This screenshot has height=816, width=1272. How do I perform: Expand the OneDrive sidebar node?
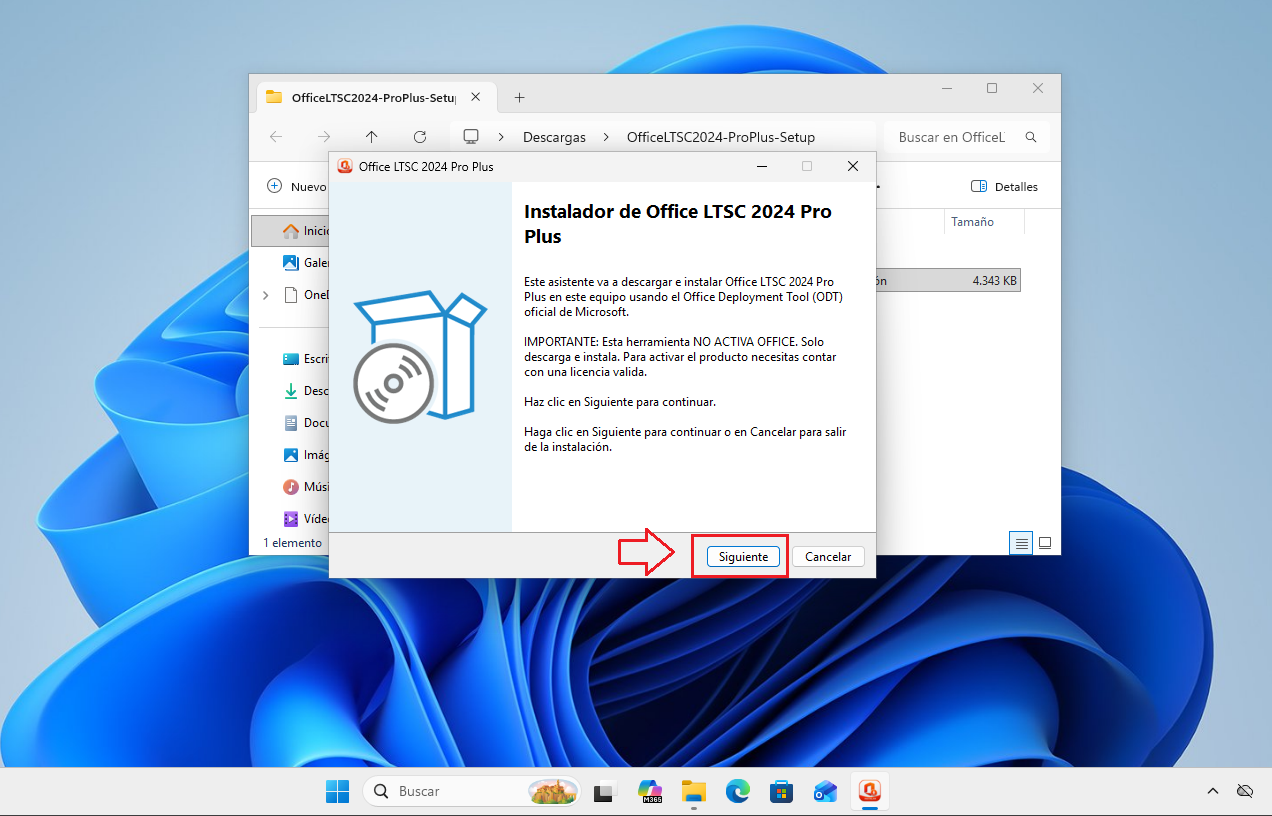point(265,295)
